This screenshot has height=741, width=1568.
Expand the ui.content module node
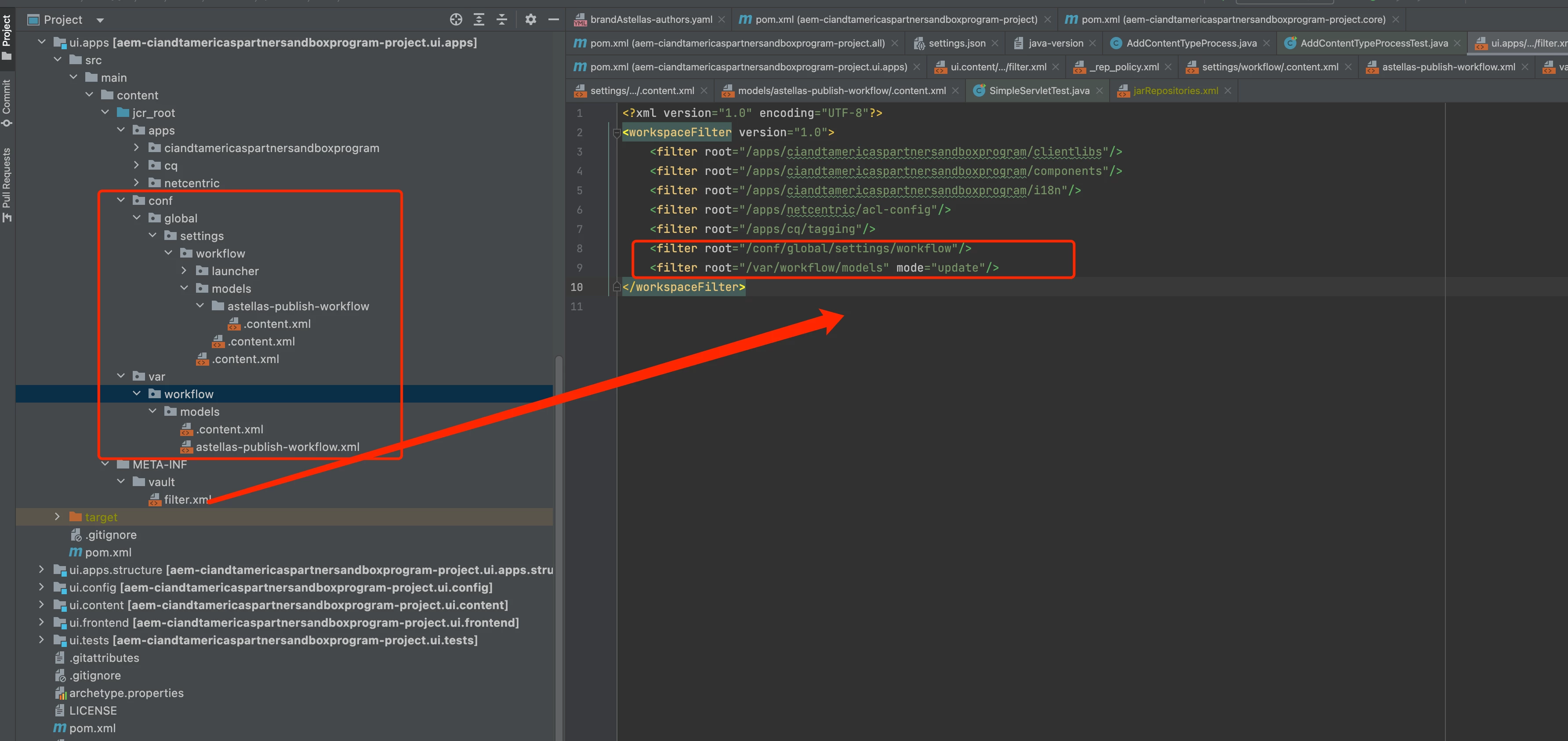pos(41,605)
